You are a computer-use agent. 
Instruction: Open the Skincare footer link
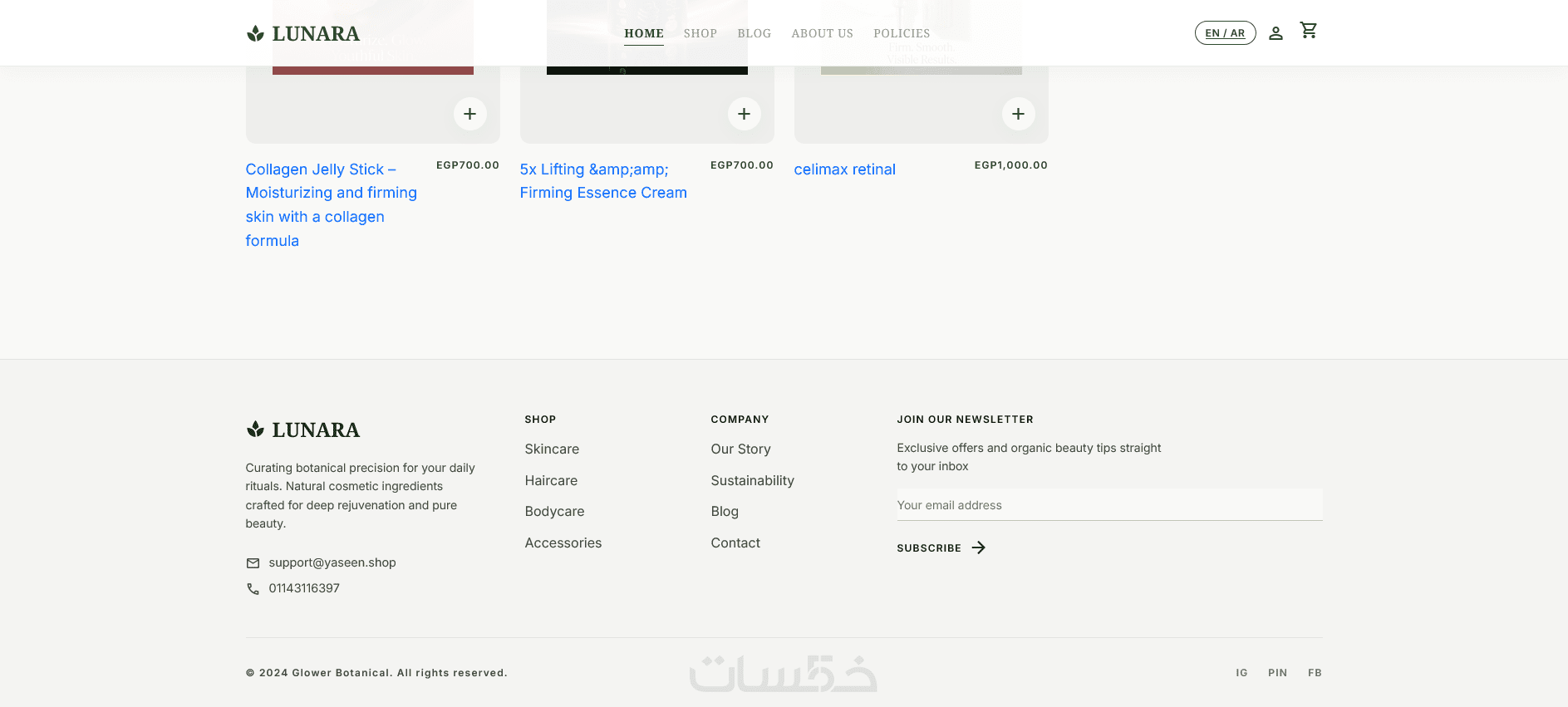click(x=552, y=449)
